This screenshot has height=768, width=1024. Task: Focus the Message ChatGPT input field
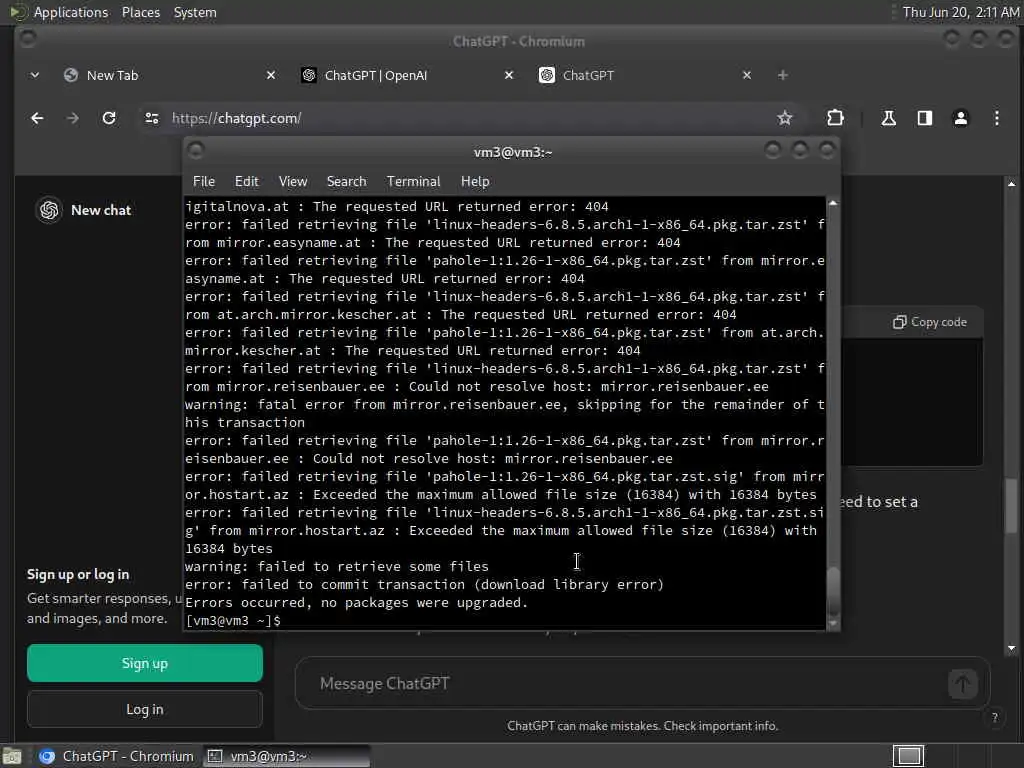(627, 684)
